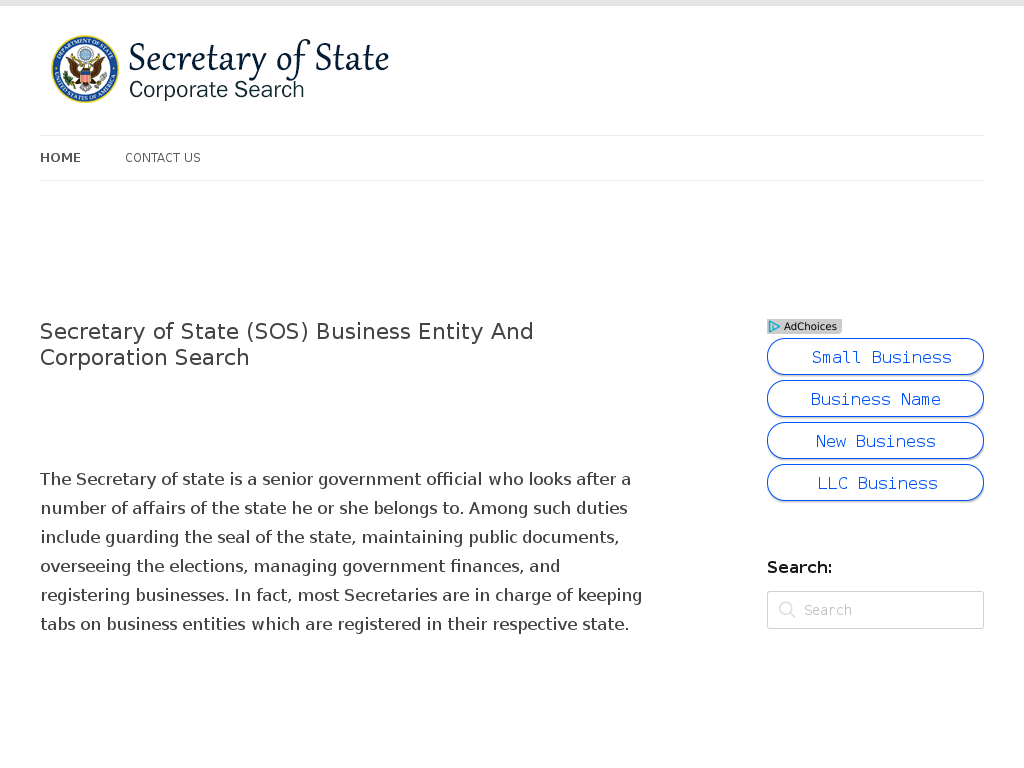Click the 'Search:' widget label
1024x768 pixels.
click(799, 568)
